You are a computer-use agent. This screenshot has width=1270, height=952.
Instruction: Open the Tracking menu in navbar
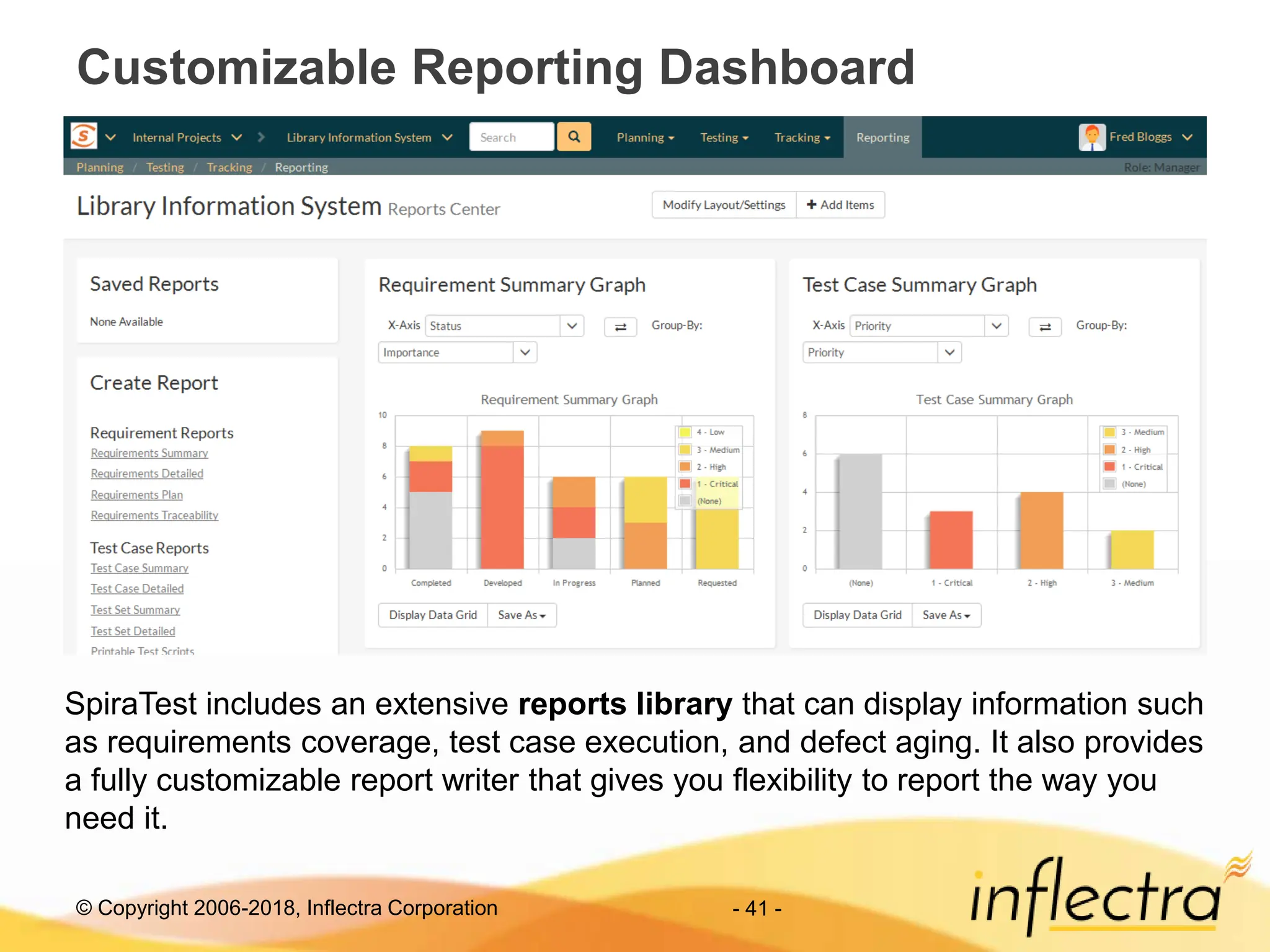802,138
